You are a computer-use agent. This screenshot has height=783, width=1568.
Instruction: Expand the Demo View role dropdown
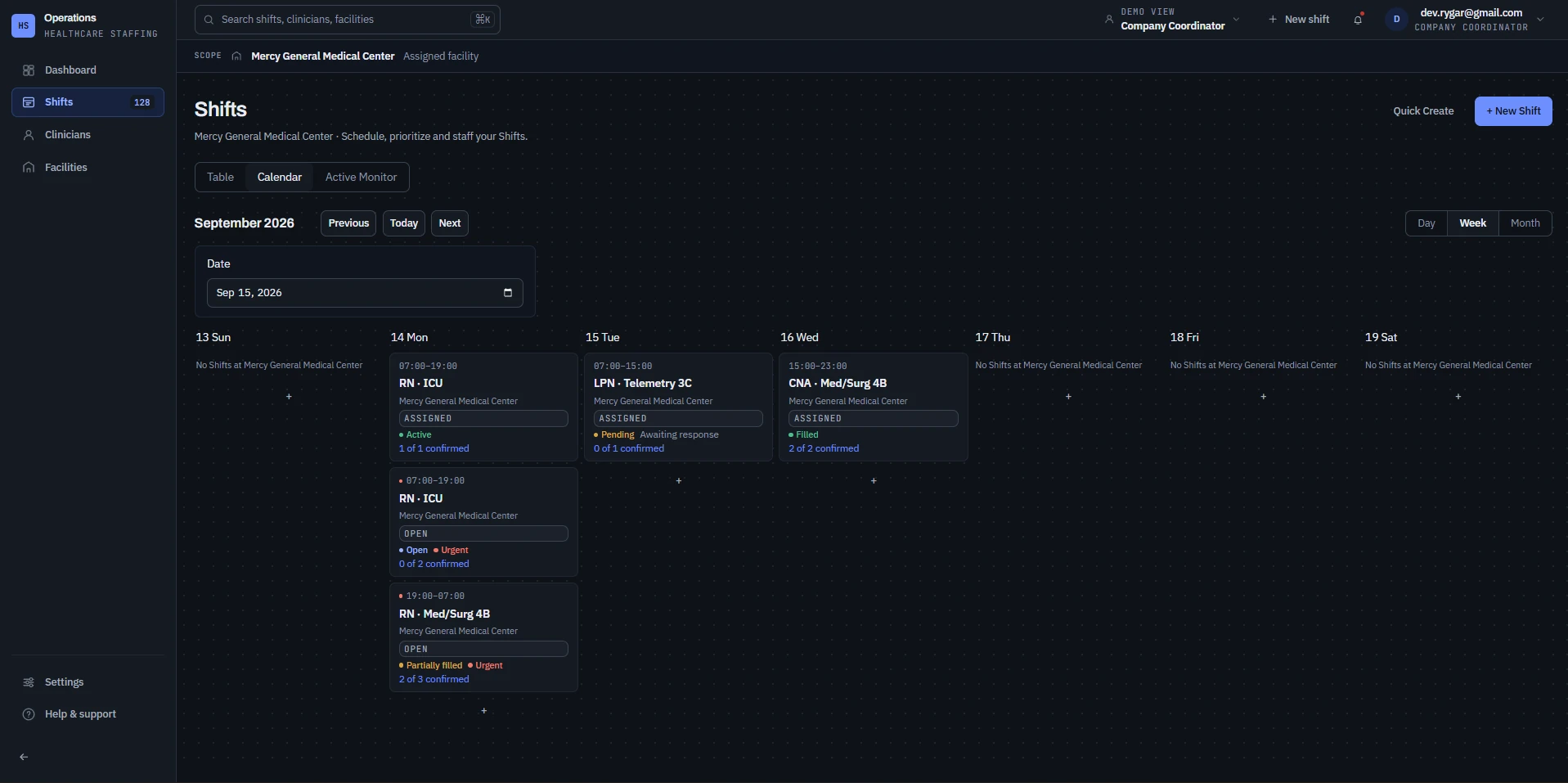tap(1171, 20)
